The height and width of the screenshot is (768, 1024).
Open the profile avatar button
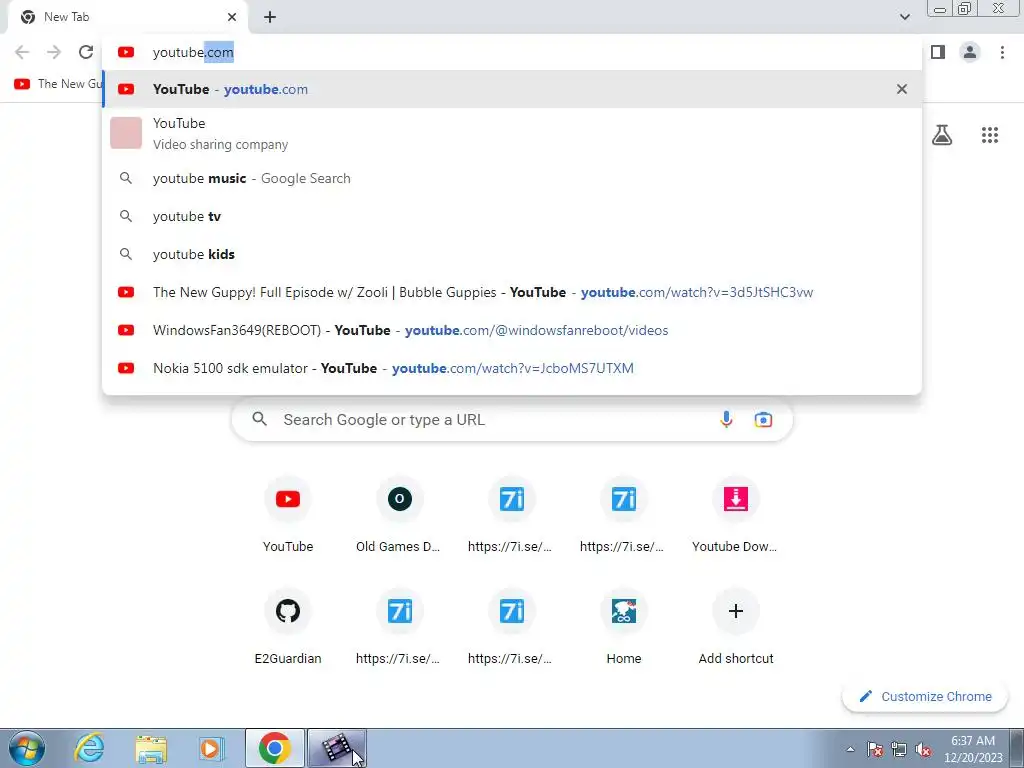coord(970,52)
